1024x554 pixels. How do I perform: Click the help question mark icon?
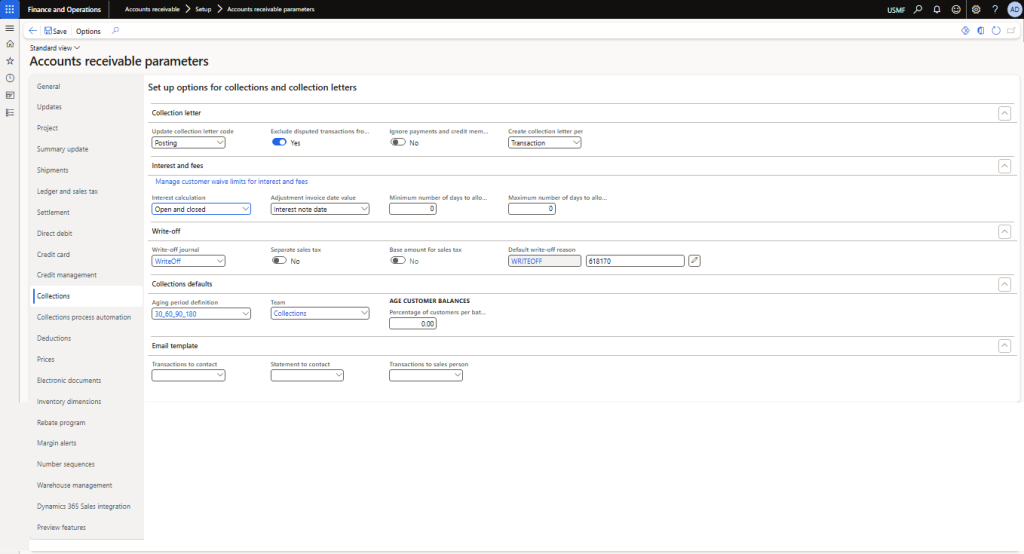995,9
